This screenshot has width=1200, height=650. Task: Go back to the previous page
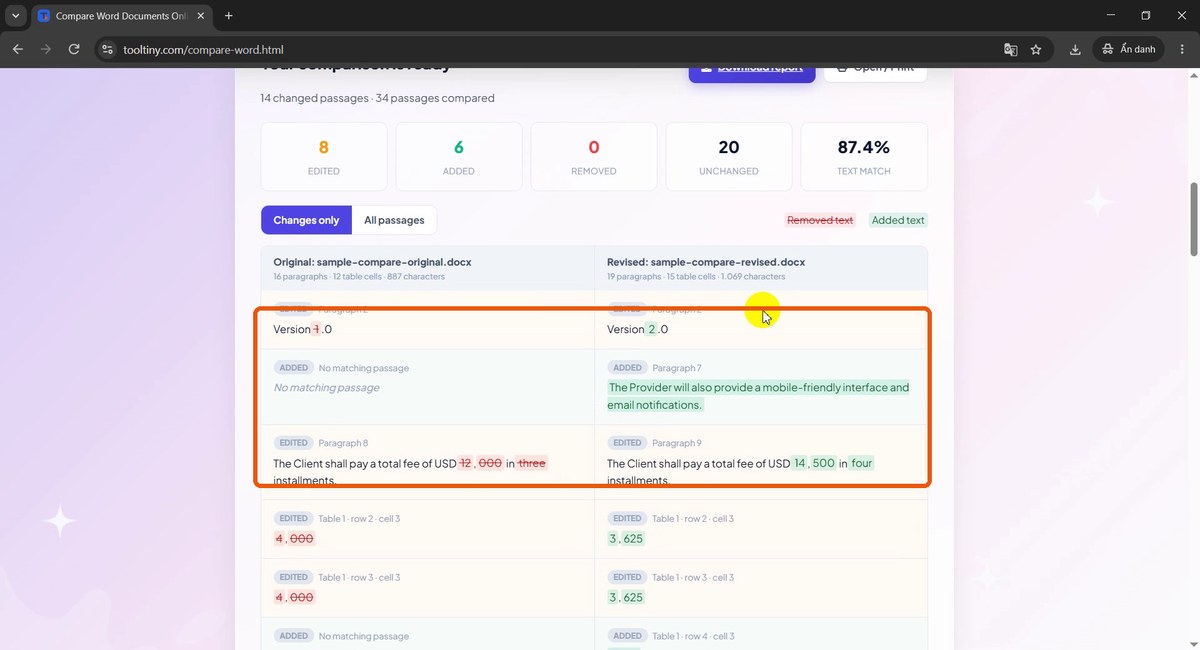click(17, 49)
